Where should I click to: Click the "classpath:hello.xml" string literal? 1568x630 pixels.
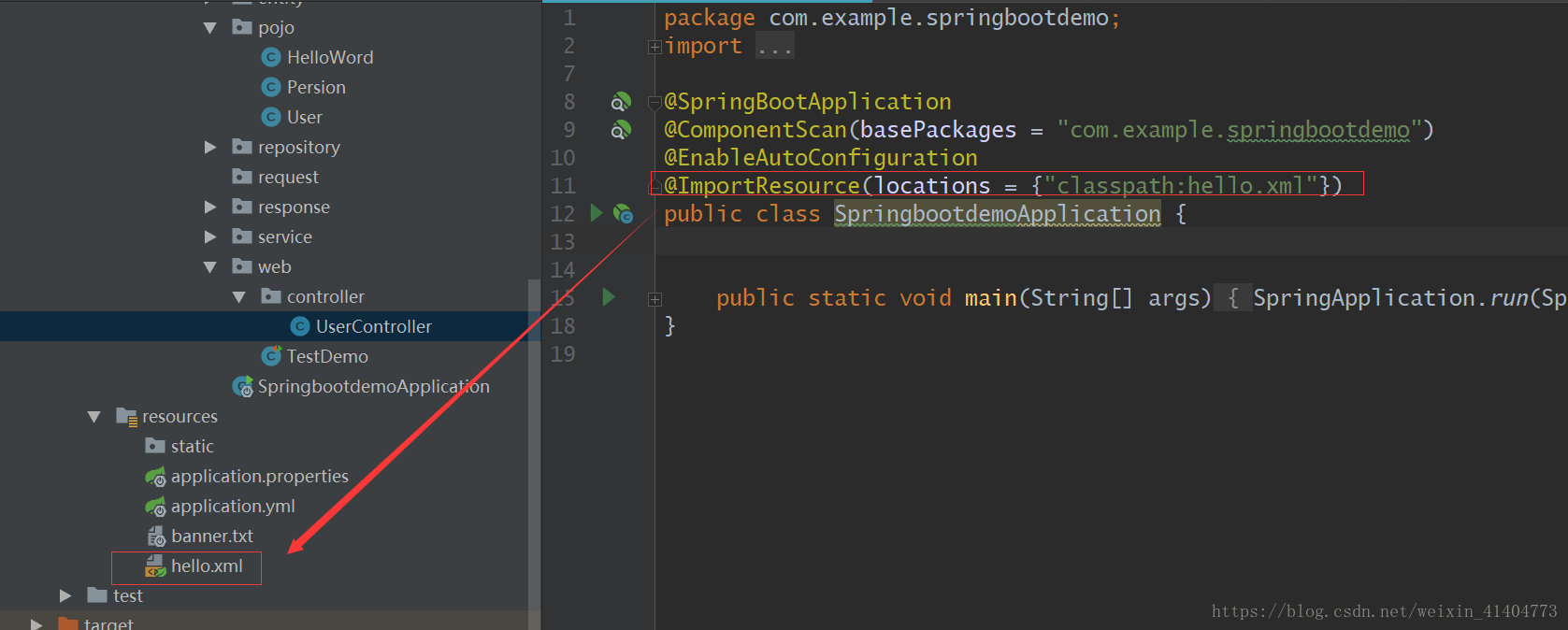(x=1181, y=185)
